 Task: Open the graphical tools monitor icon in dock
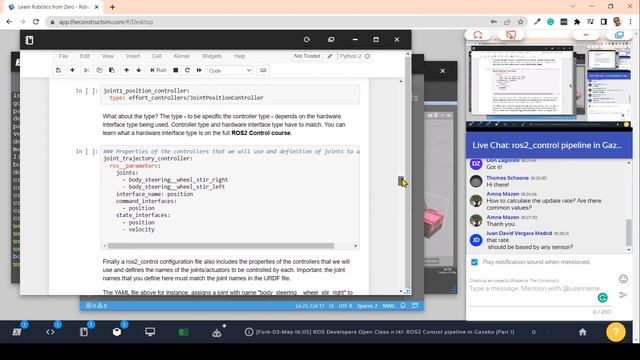coord(150,332)
